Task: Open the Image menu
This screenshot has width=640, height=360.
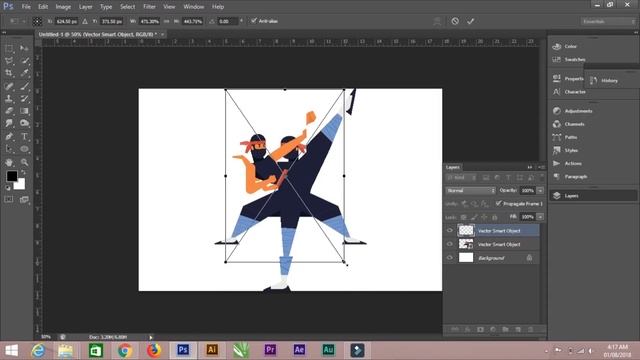Action: coord(63,7)
